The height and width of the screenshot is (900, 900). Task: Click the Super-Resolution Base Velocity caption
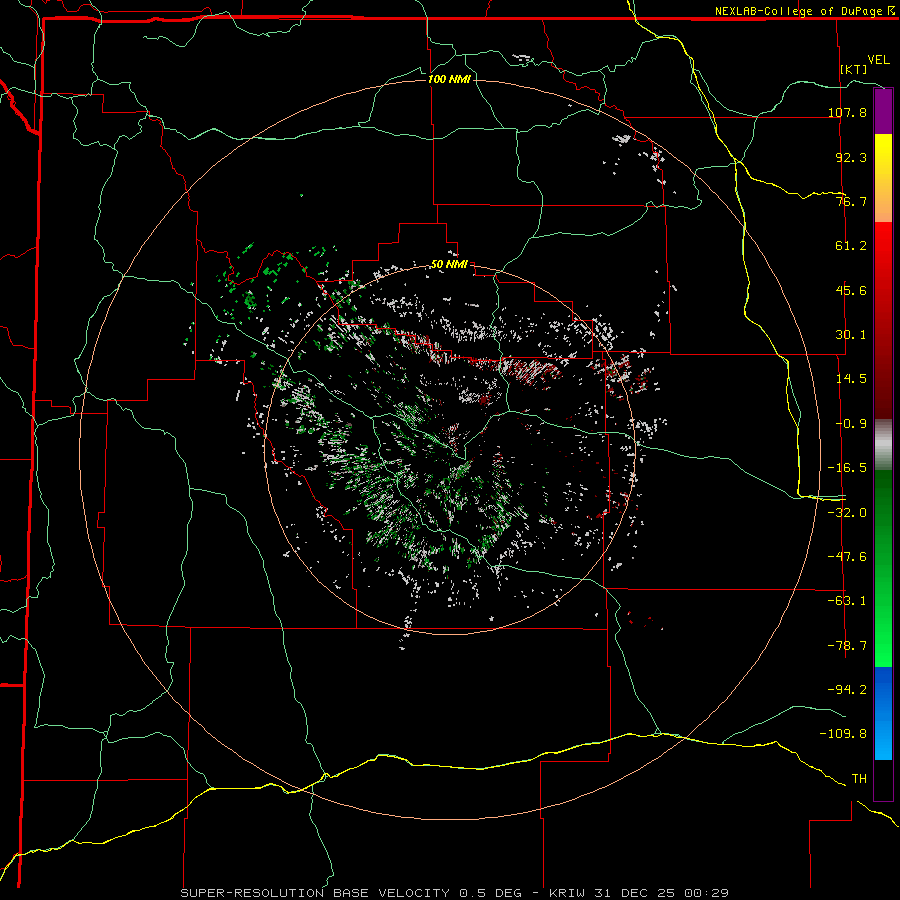tap(455, 893)
